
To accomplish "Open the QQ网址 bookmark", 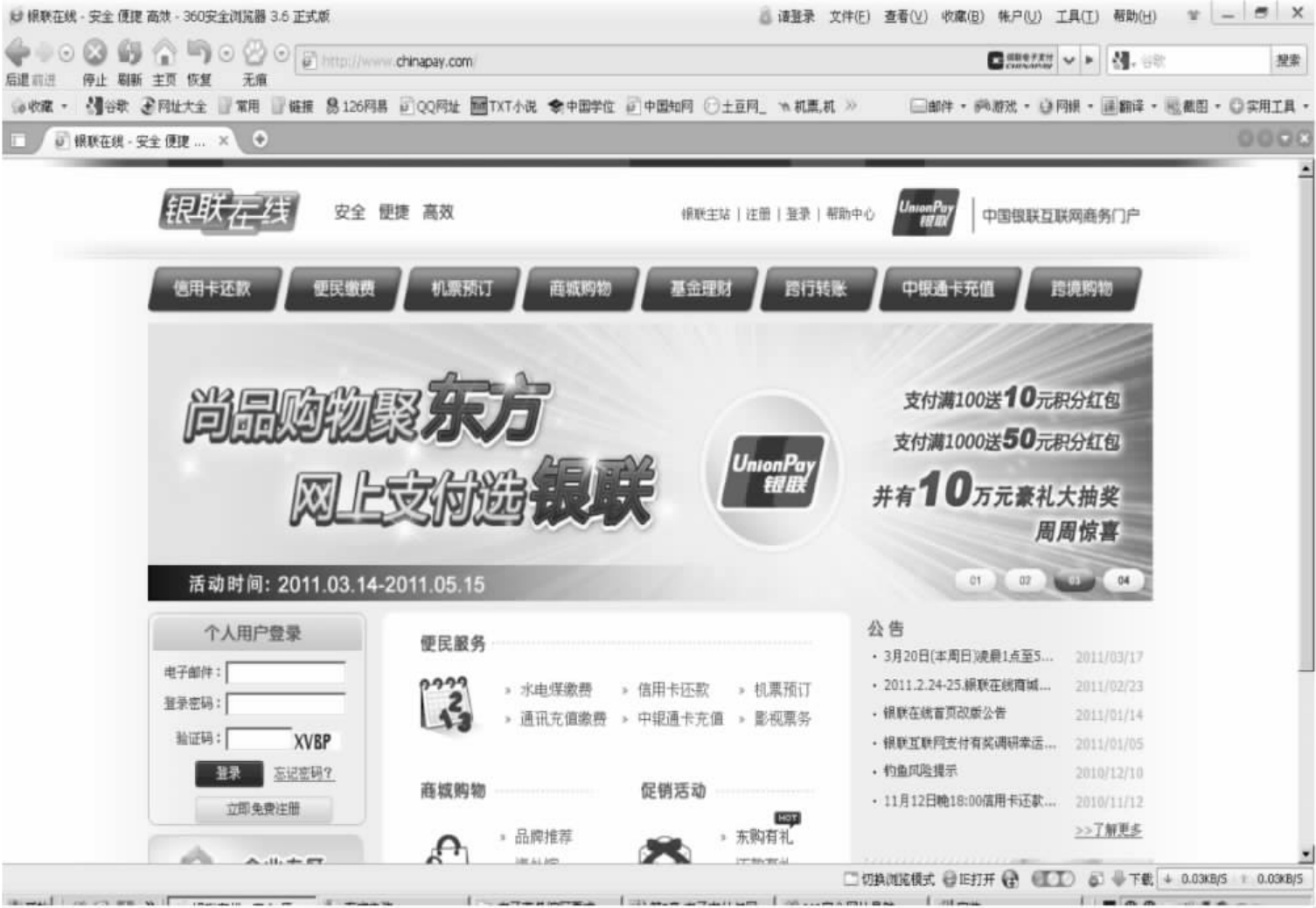I will 429,106.
